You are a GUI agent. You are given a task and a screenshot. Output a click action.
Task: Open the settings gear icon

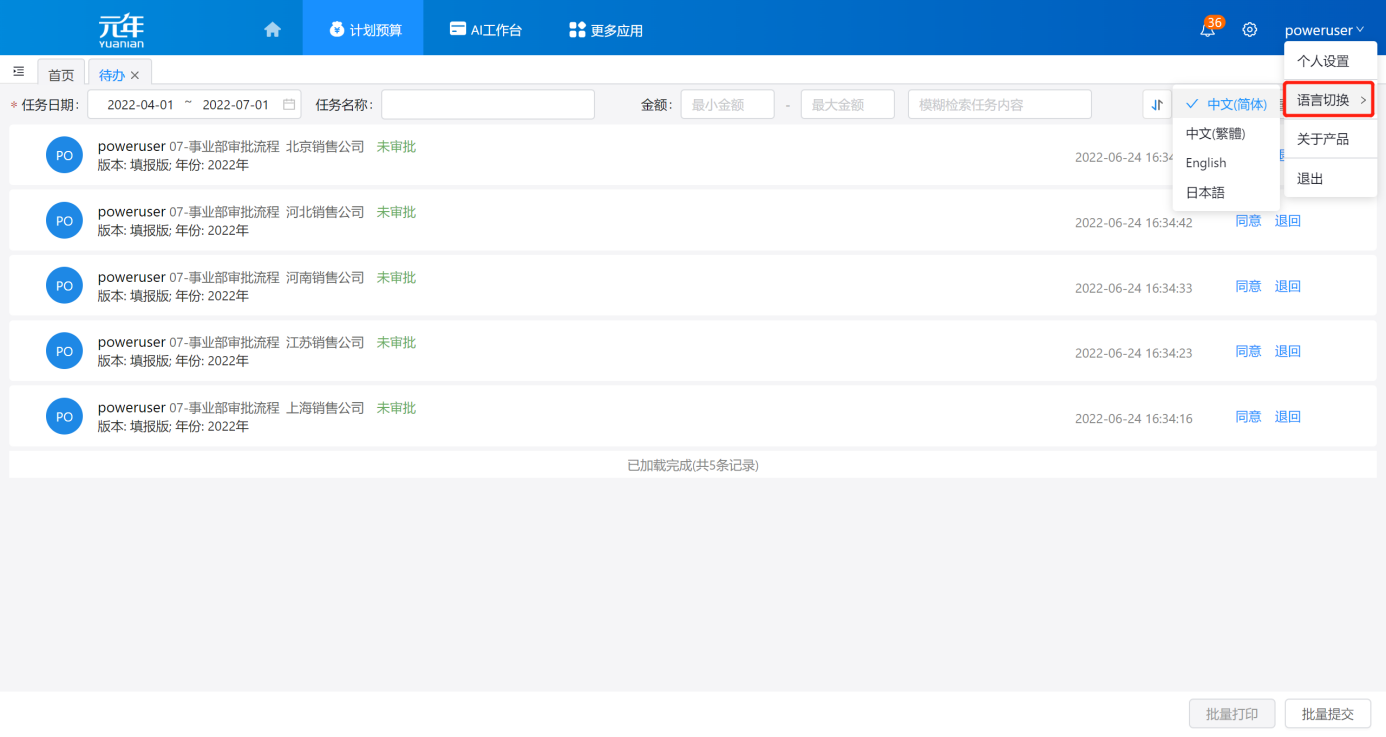1249,30
